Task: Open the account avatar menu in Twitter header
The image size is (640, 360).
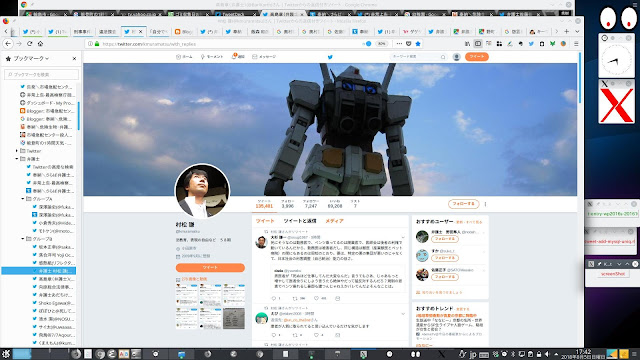Action: pos(456,57)
